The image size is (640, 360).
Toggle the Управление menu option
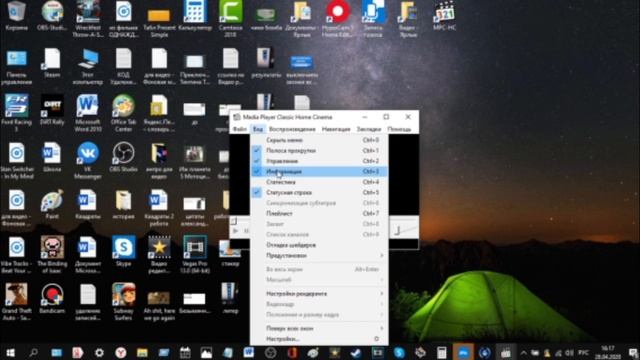click(x=319, y=161)
